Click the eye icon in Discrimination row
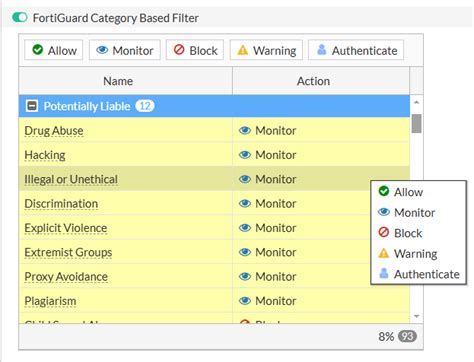Viewport: 474px width, 362px height. (x=245, y=204)
